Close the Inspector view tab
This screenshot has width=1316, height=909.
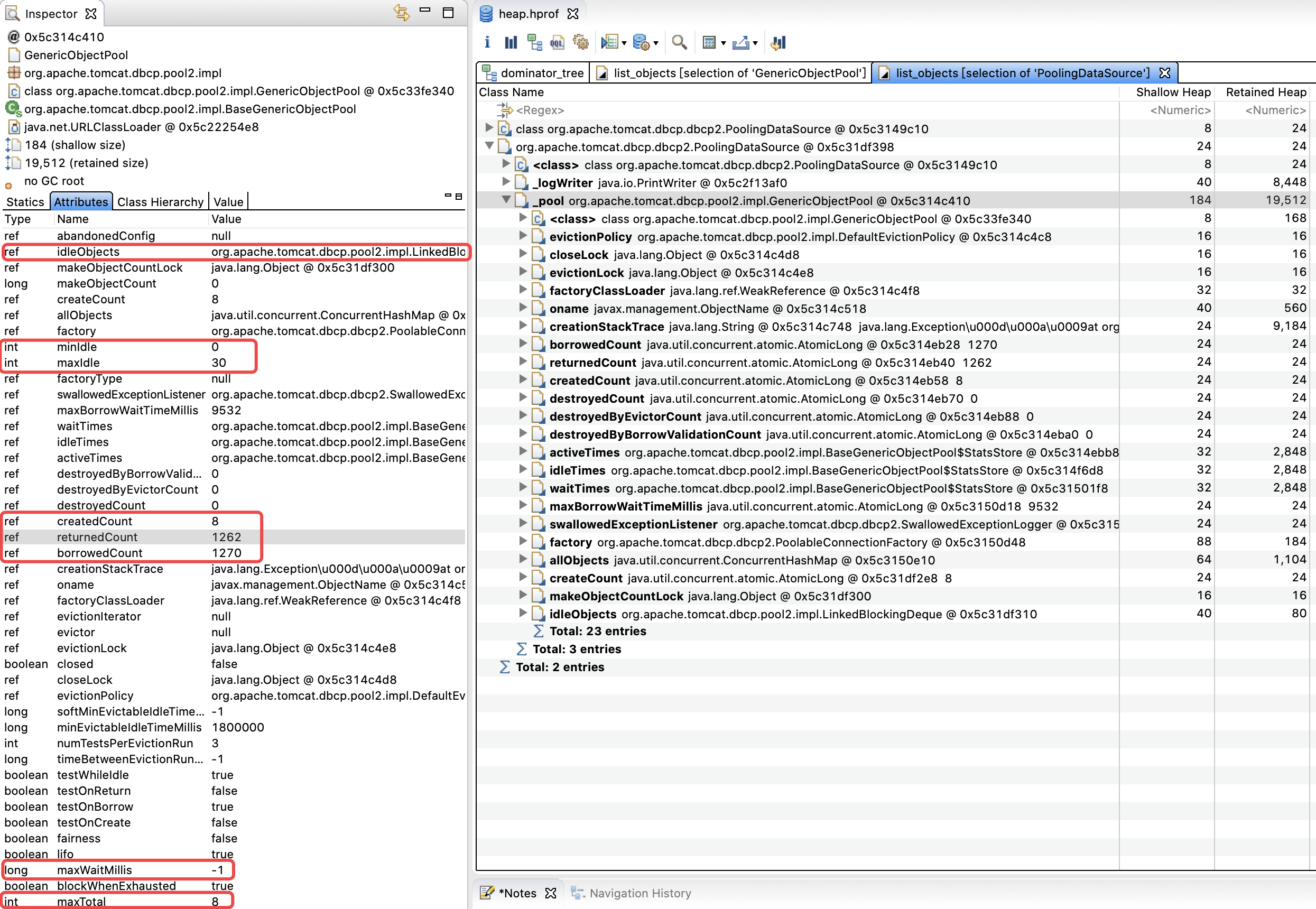pyautogui.click(x=90, y=14)
